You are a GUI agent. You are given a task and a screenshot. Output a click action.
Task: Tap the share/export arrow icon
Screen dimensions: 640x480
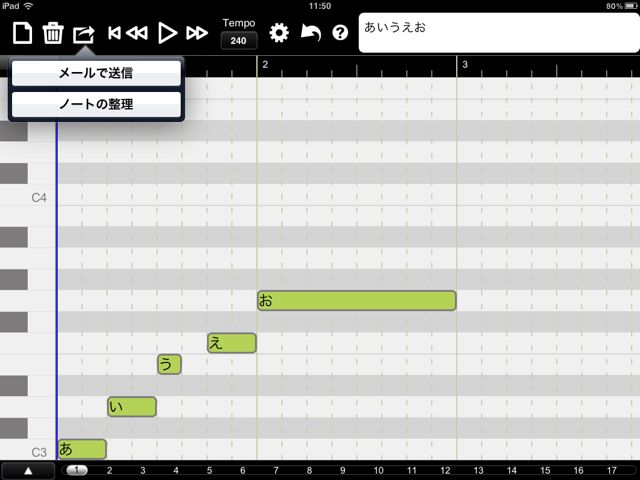84,34
